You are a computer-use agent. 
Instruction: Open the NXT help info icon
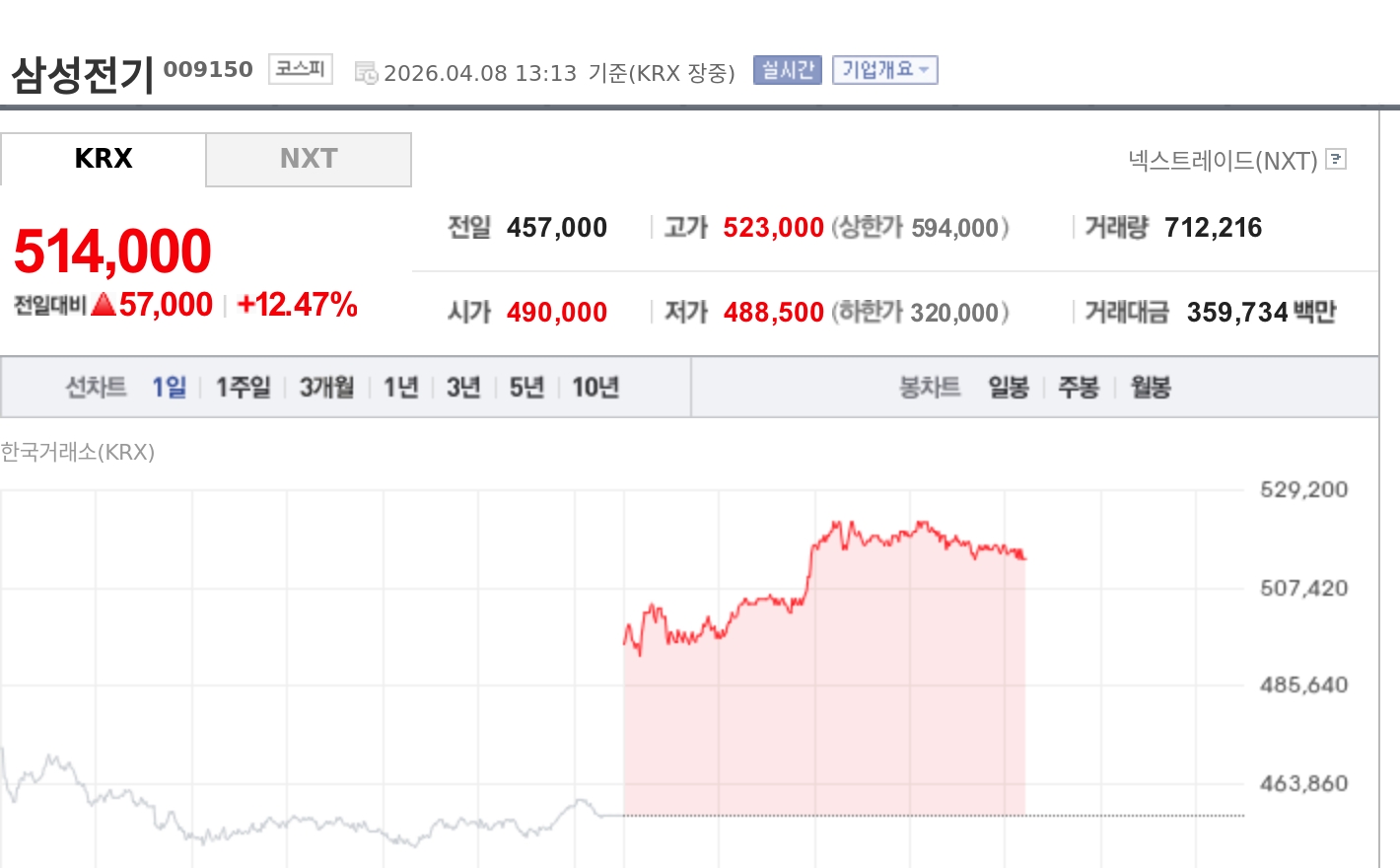pos(1334,159)
